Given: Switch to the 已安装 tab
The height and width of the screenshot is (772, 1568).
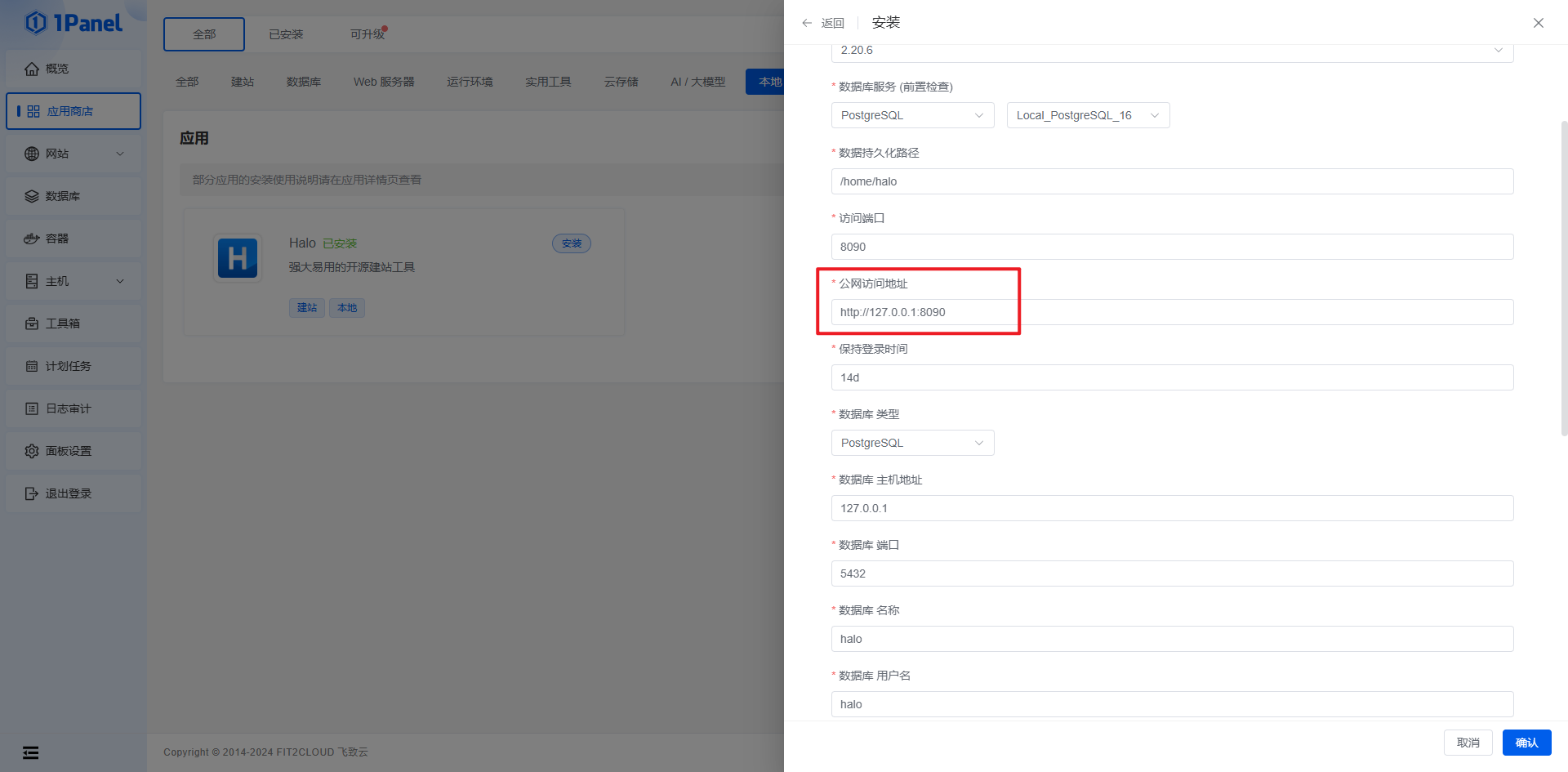Looking at the screenshot, I should [286, 34].
